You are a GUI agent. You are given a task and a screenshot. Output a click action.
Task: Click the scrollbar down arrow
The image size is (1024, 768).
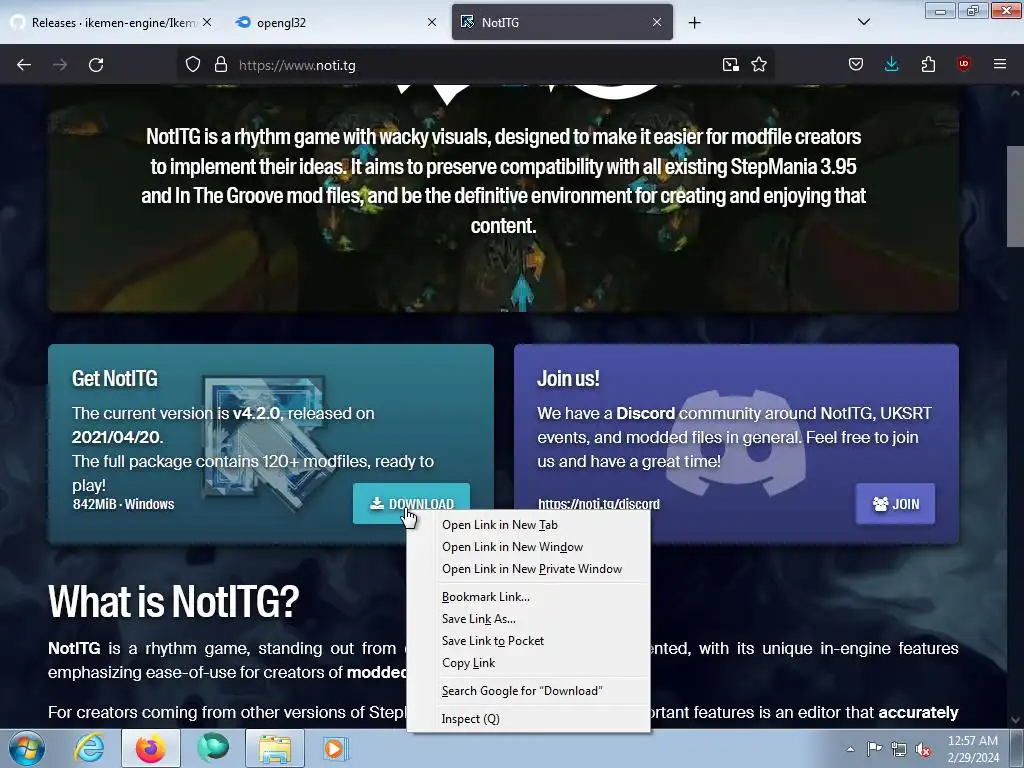pyautogui.click(x=1016, y=720)
